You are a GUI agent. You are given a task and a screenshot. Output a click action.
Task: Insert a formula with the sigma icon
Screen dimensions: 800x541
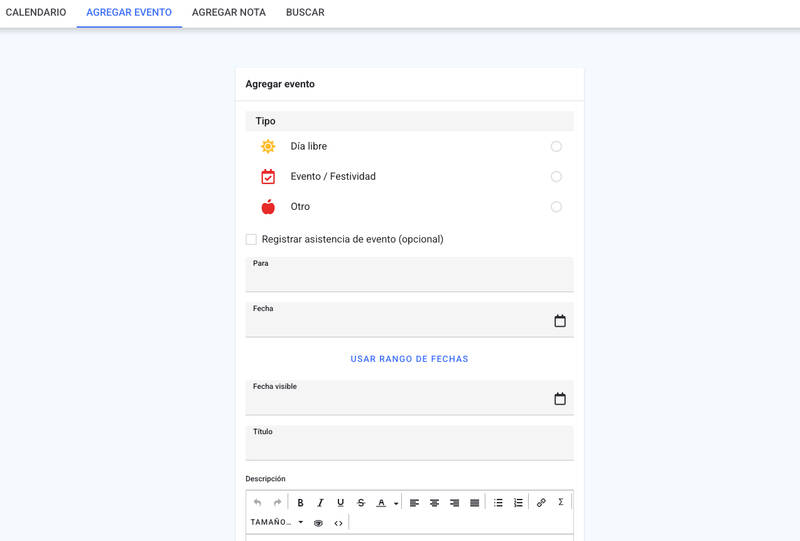tap(561, 502)
